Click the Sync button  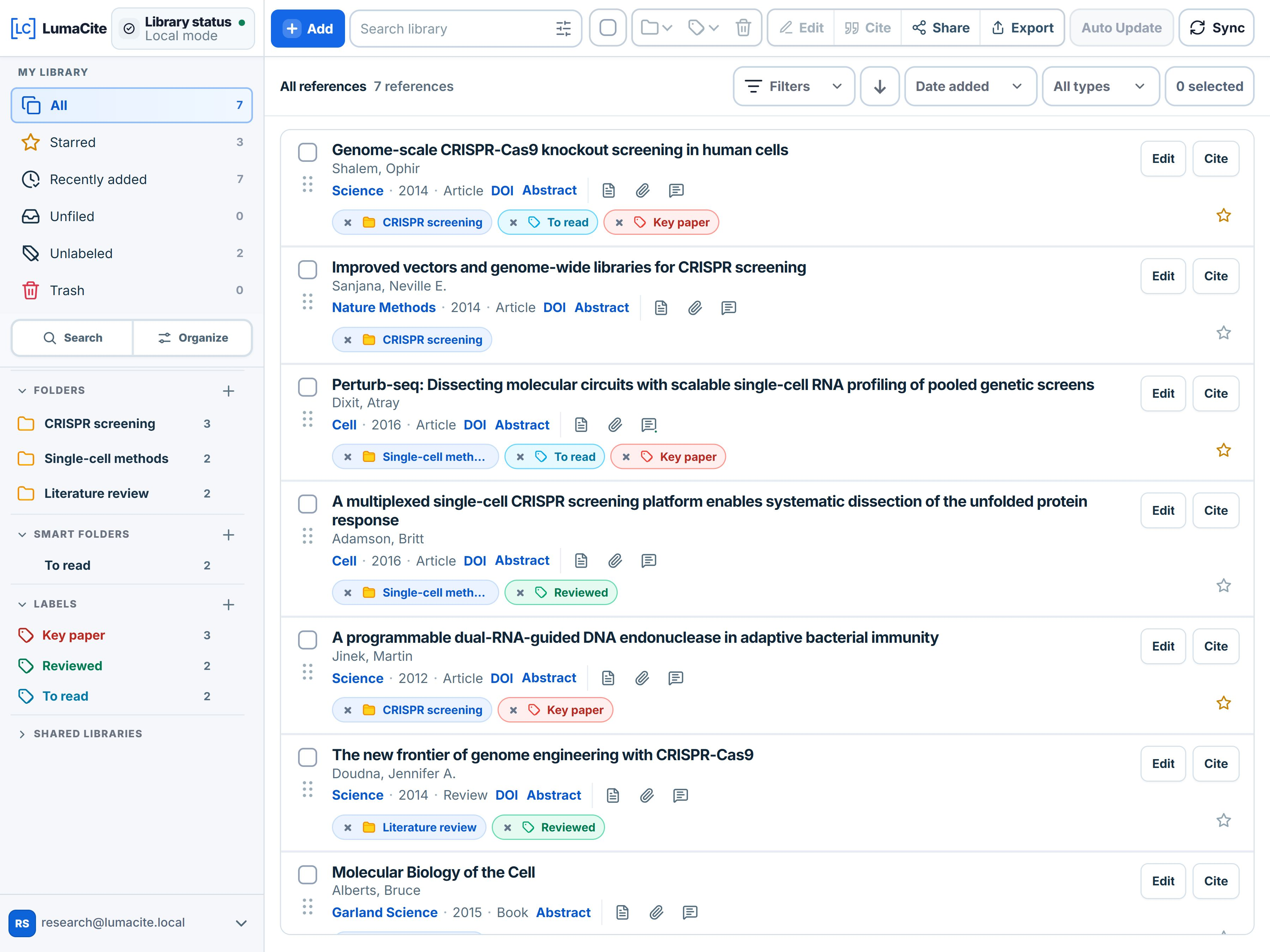click(x=1216, y=28)
